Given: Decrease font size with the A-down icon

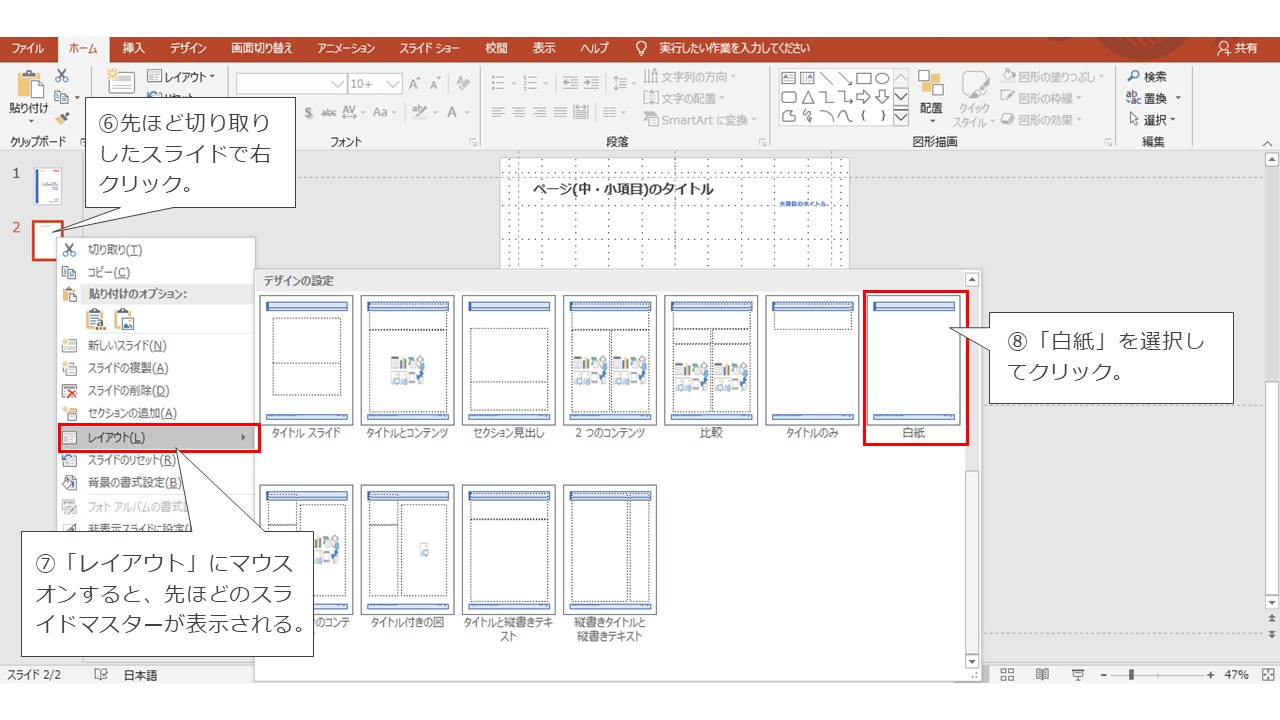Looking at the screenshot, I should pos(438,84).
